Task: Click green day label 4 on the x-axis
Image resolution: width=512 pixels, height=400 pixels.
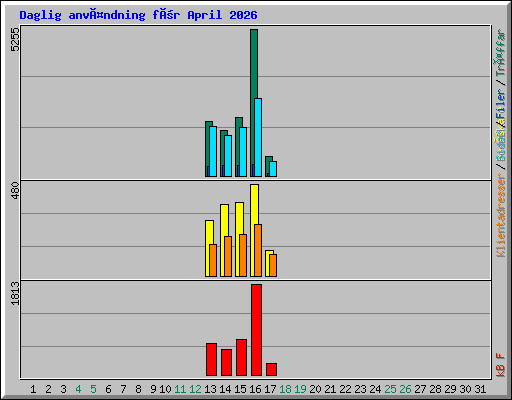Action: pyautogui.click(x=78, y=389)
